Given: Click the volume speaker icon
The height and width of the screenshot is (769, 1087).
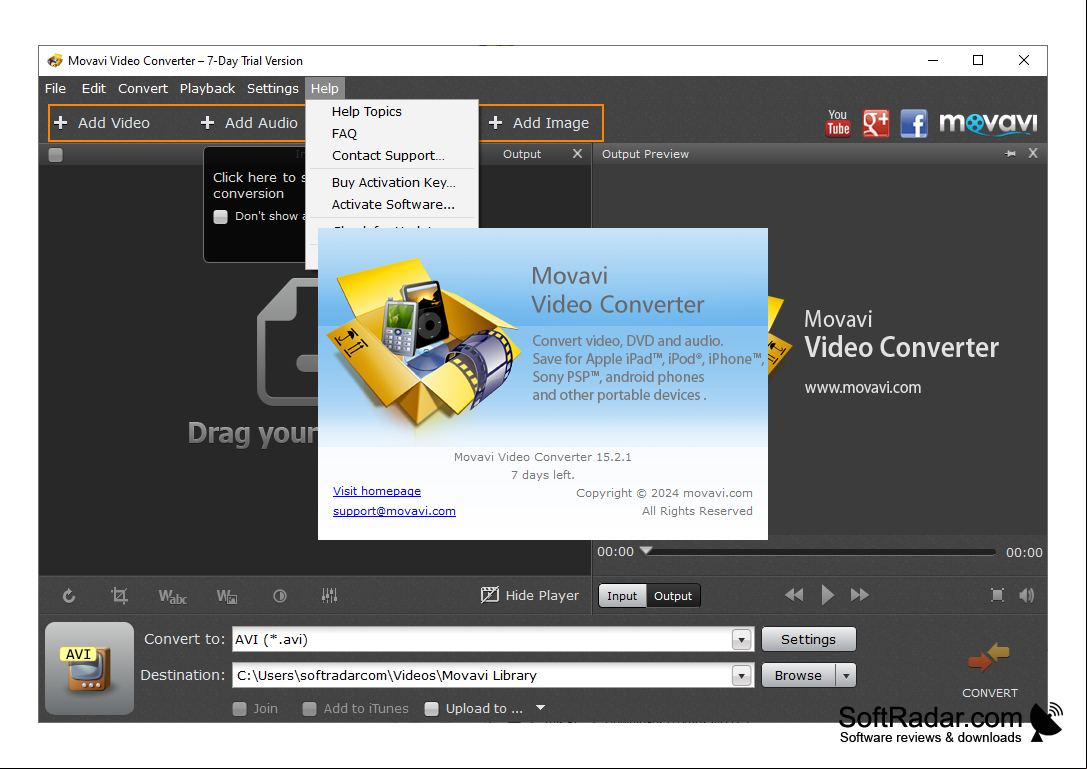Looking at the screenshot, I should (1027, 595).
